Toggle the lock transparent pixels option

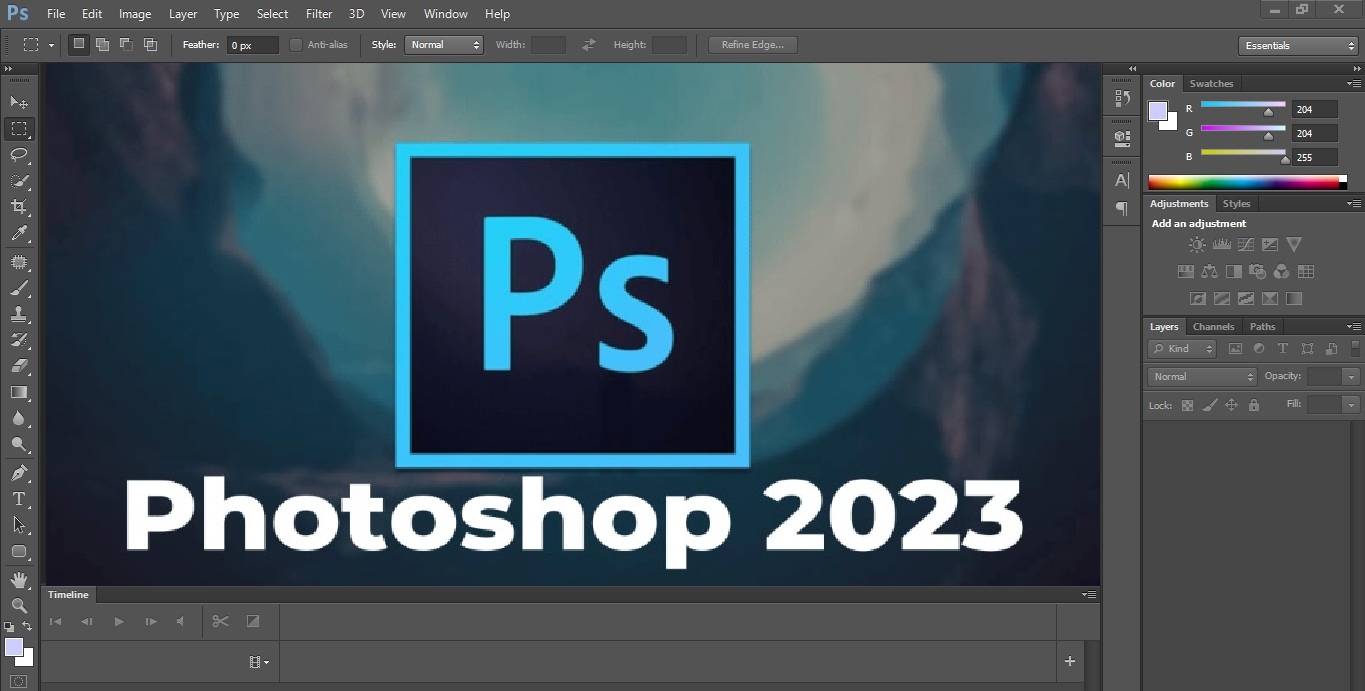(x=1186, y=405)
